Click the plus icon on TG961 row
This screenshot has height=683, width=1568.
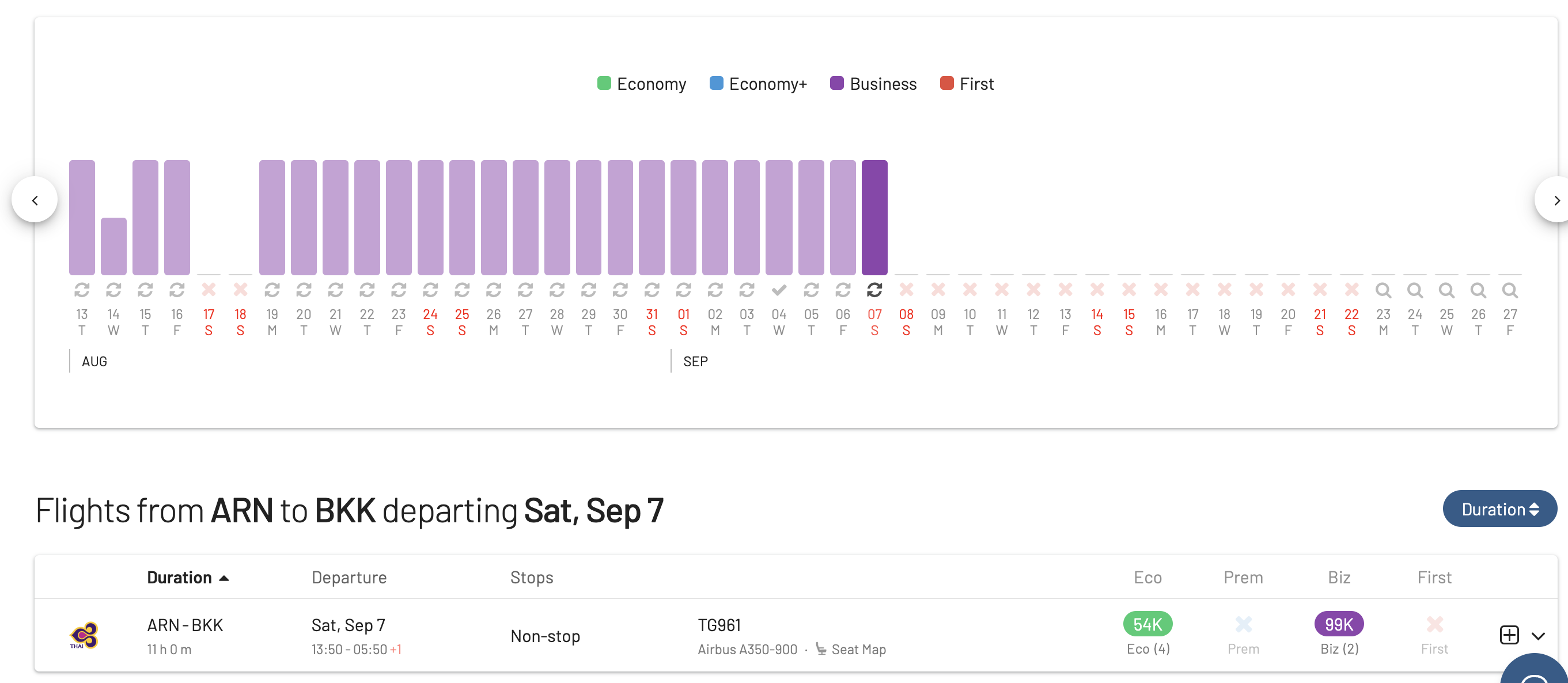coord(1509,635)
